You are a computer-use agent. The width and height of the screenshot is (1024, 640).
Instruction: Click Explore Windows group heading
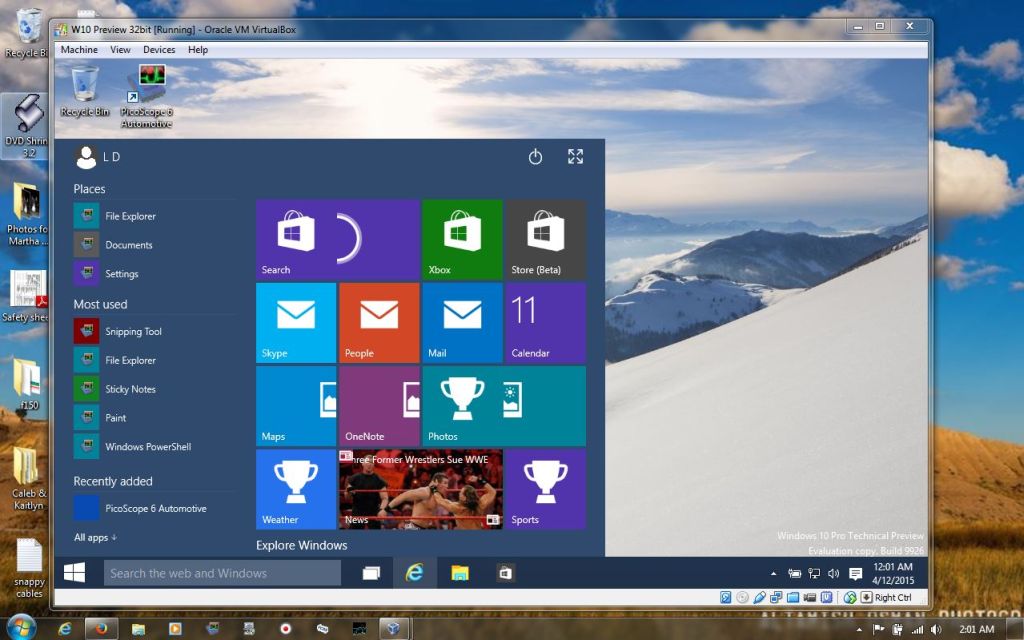click(x=302, y=545)
